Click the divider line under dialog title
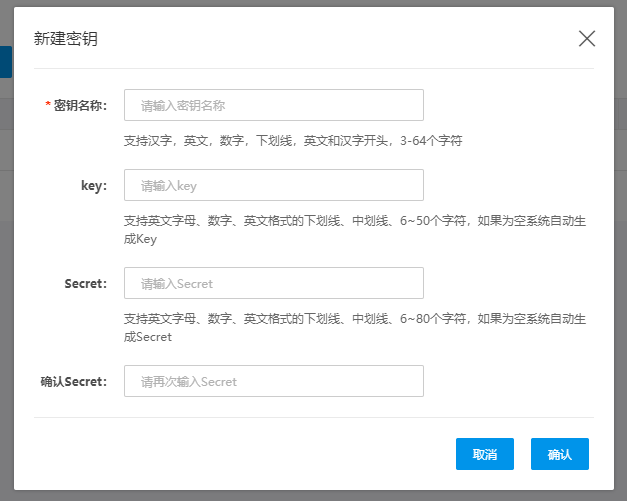627x501 pixels. click(313, 68)
